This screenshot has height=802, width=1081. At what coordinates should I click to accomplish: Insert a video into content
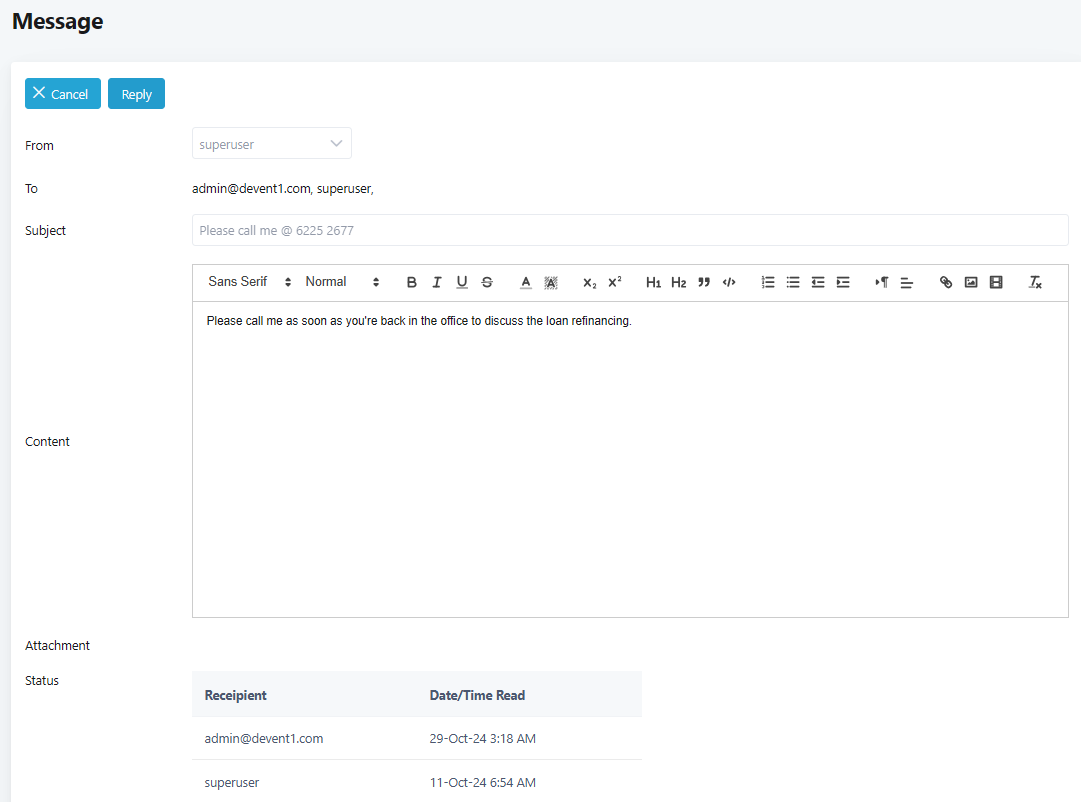996,283
